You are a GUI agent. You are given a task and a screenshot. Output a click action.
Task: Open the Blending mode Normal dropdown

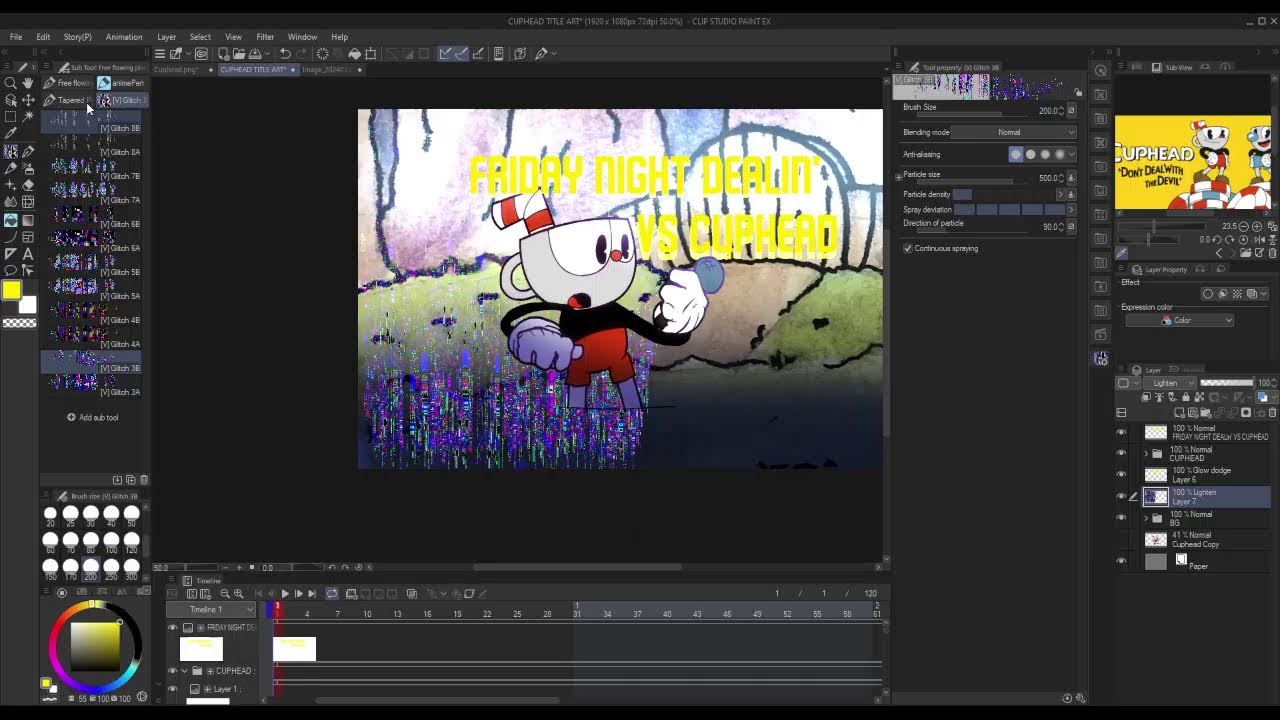(x=1012, y=132)
